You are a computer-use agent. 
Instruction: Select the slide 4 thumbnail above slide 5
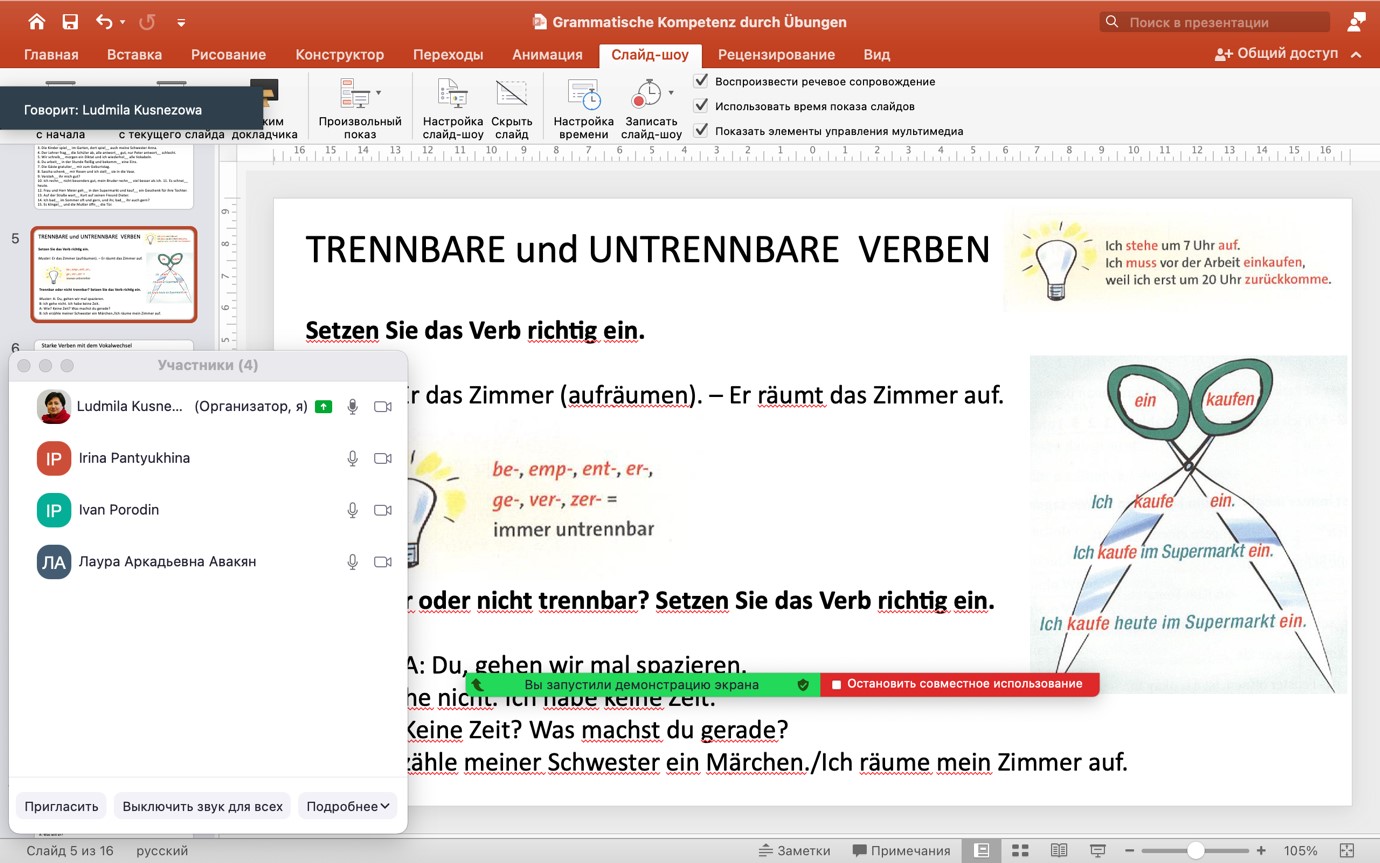point(114,176)
